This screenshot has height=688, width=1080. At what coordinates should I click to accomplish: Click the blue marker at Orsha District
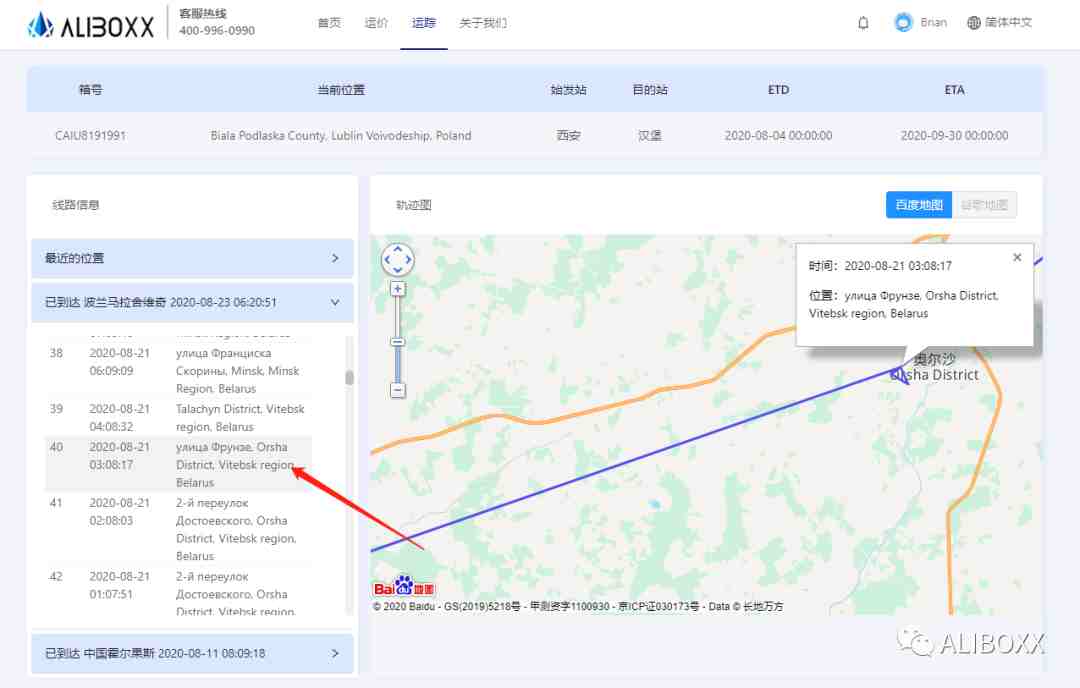click(899, 374)
